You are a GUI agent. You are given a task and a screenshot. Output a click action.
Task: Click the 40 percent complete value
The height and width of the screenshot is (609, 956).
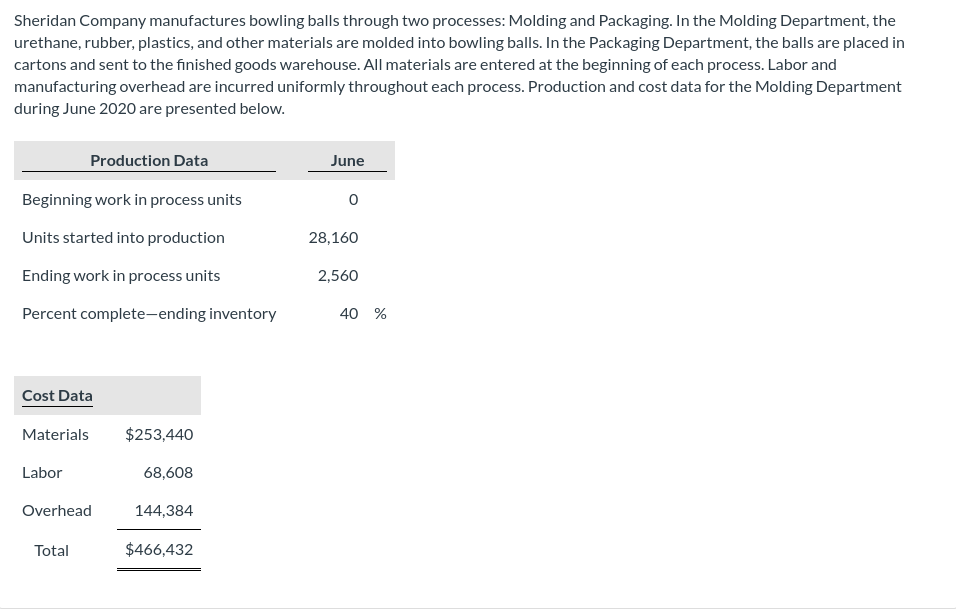349,313
